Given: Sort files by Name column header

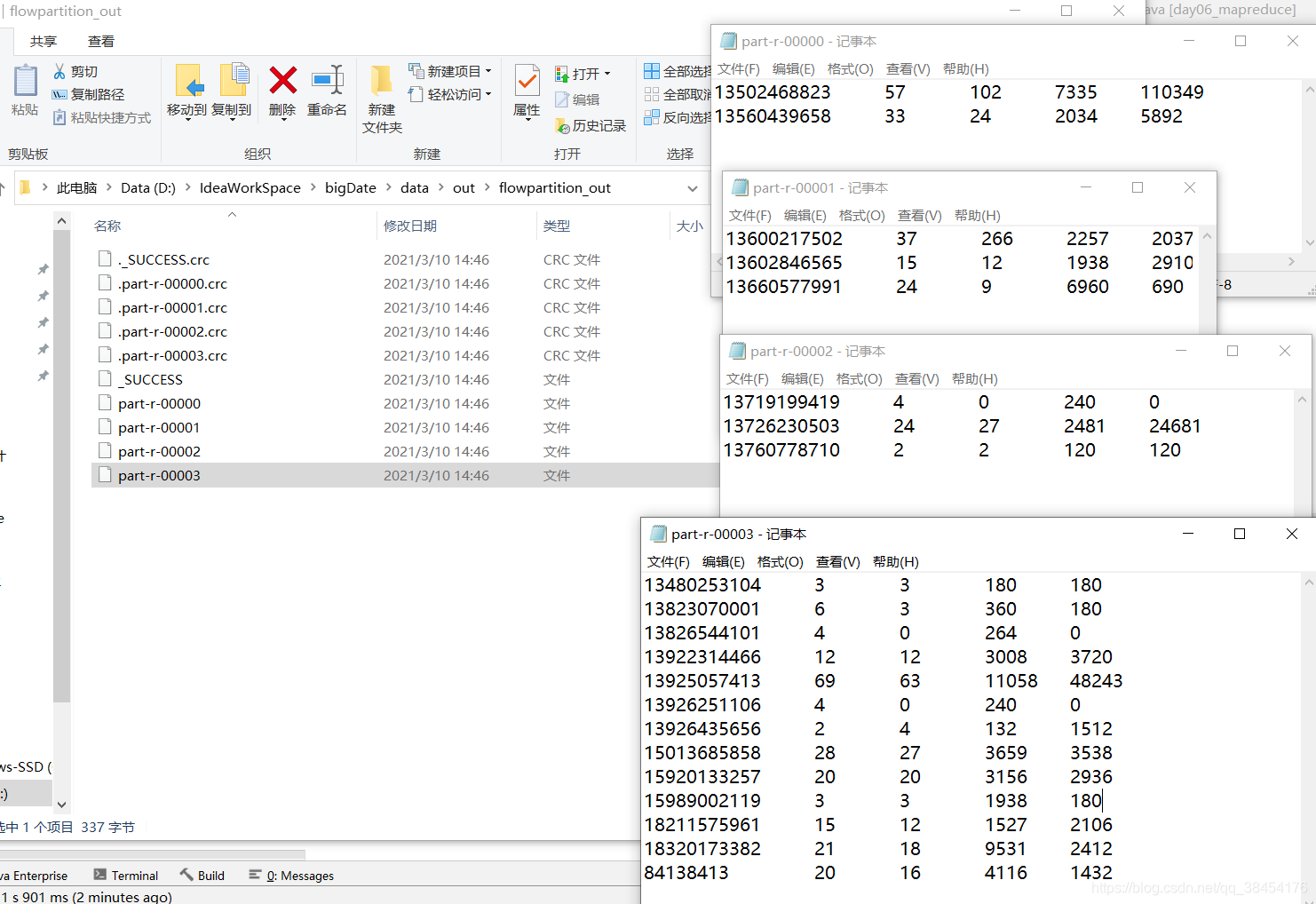Looking at the screenshot, I should coord(107,226).
